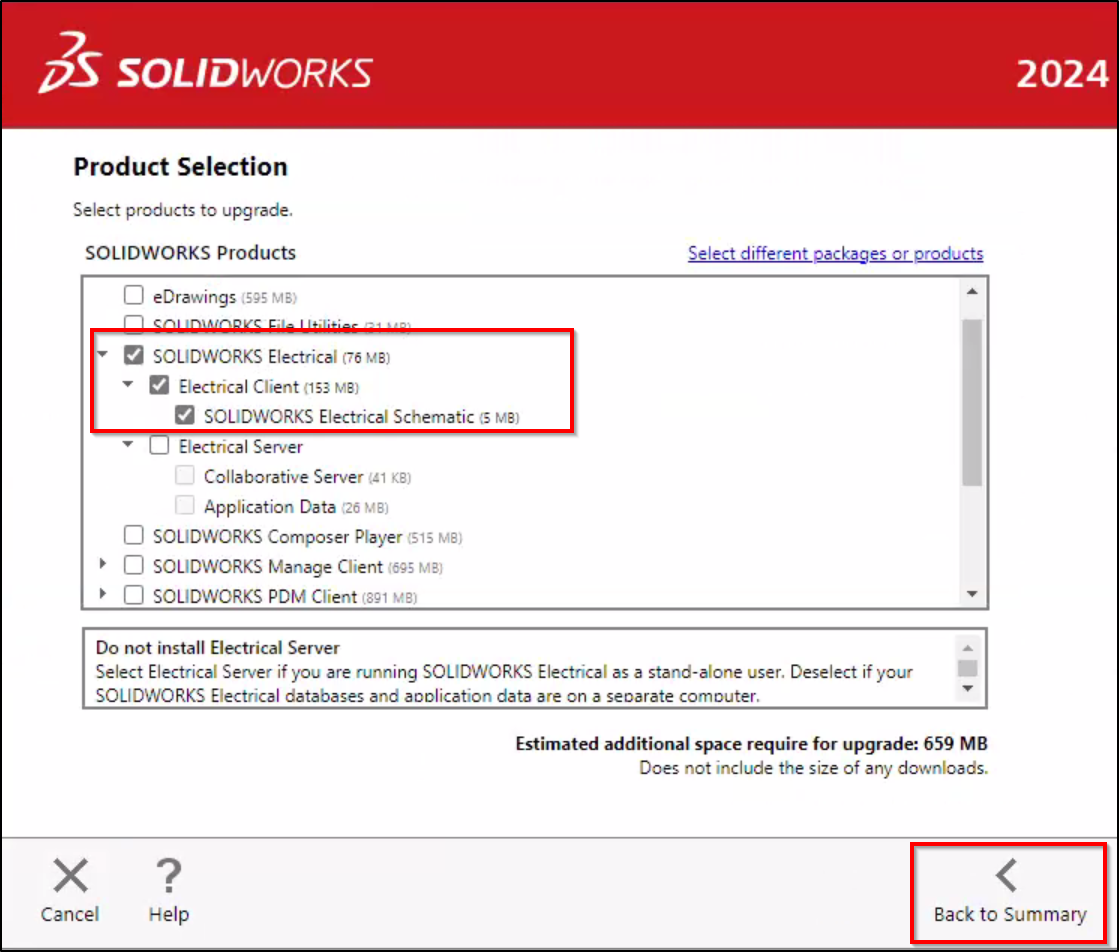Enable the Electrical Server checkbox
Viewport: 1119px width, 952px height.
pyautogui.click(x=159, y=445)
